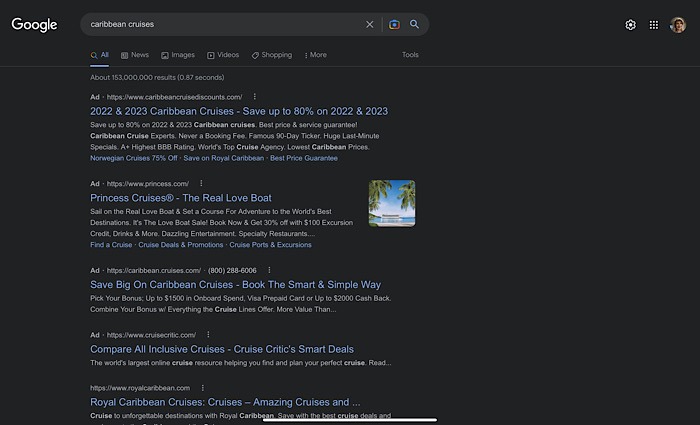Open the Compare All Inclusive Cruises link
This screenshot has height=425, width=700.
222,349
